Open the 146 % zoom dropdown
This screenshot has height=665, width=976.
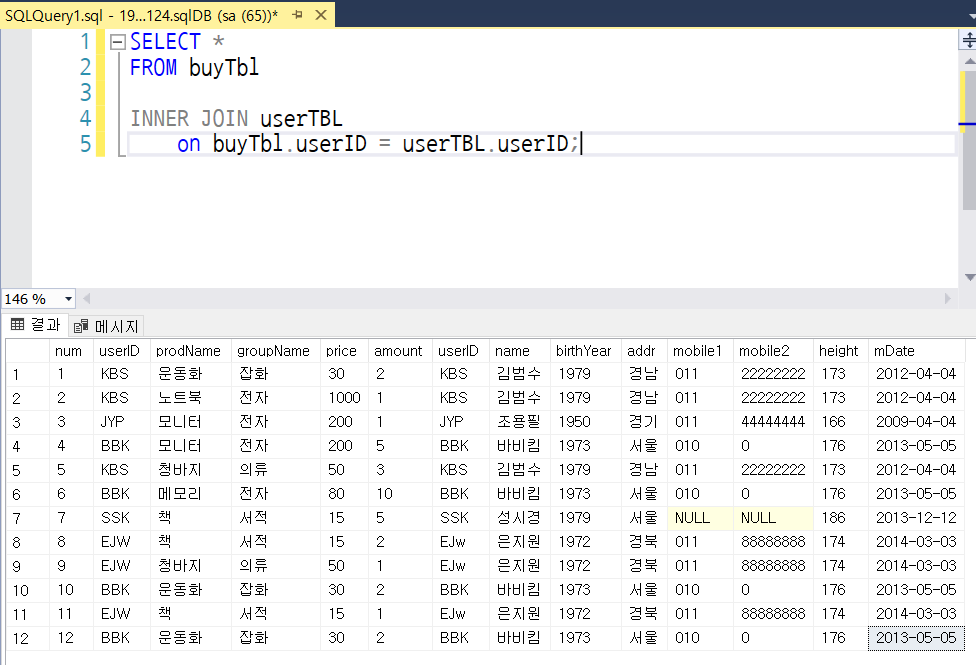(x=68, y=299)
